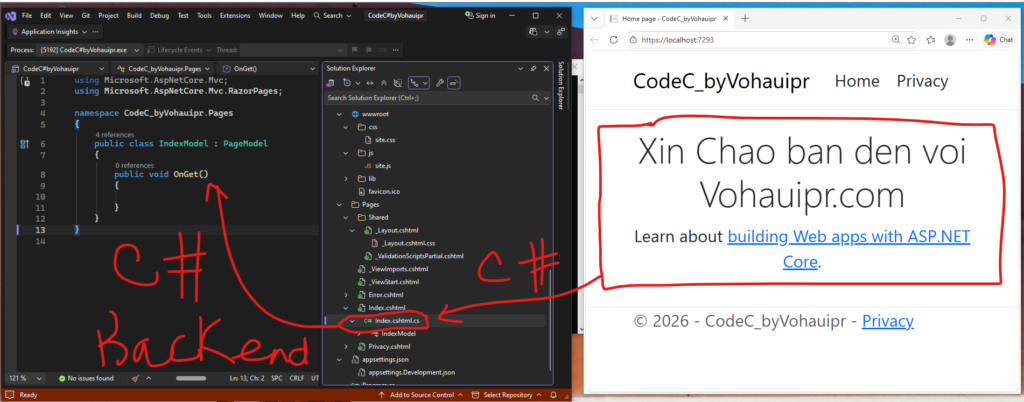Viewport: 1024px width, 402px height.
Task: Select site.css file in Solution Explorer
Action: (x=387, y=140)
